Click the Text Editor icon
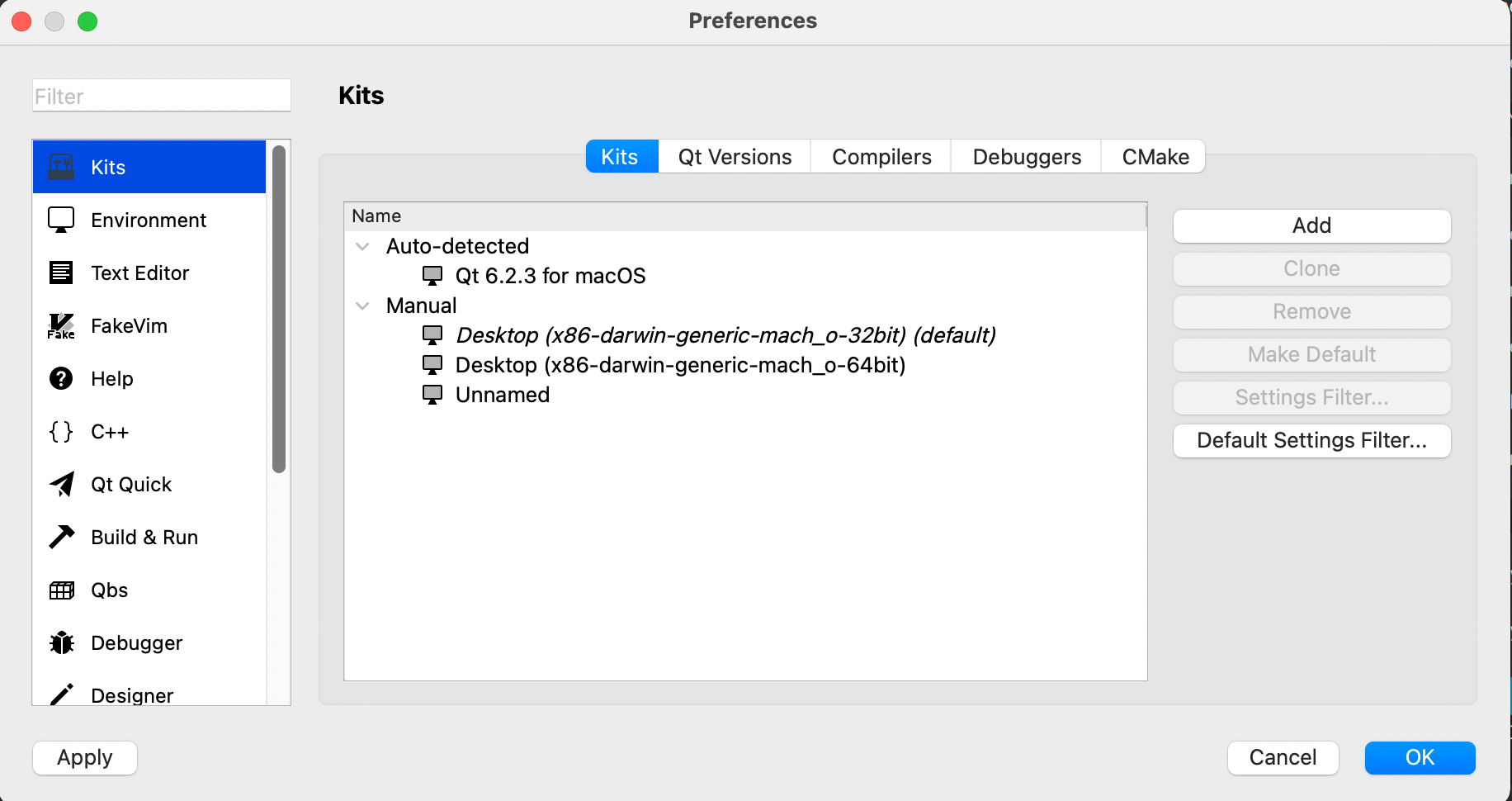The height and width of the screenshot is (801, 1512). tap(61, 273)
